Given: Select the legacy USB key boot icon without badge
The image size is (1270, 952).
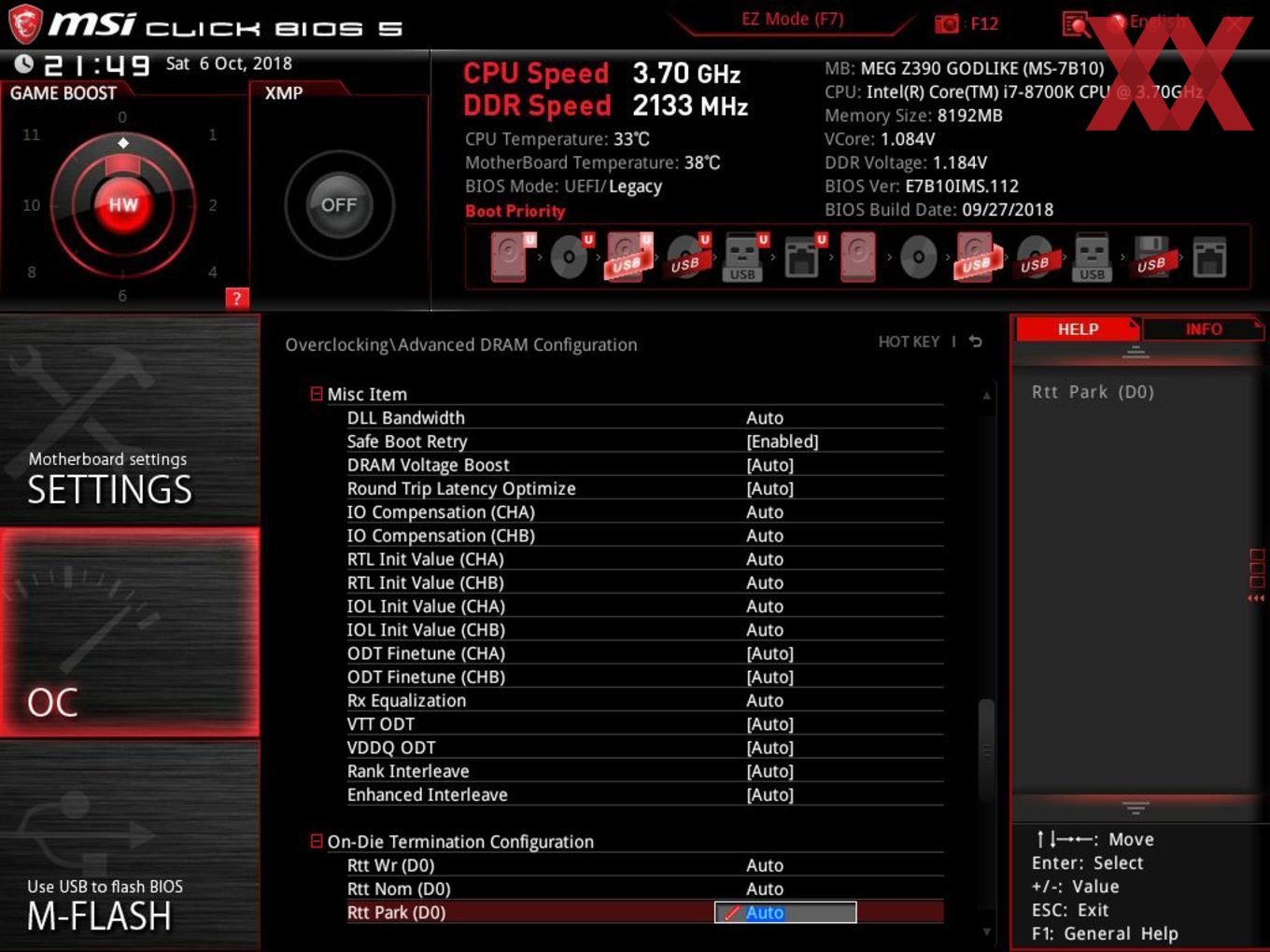Looking at the screenshot, I should (x=1092, y=257).
